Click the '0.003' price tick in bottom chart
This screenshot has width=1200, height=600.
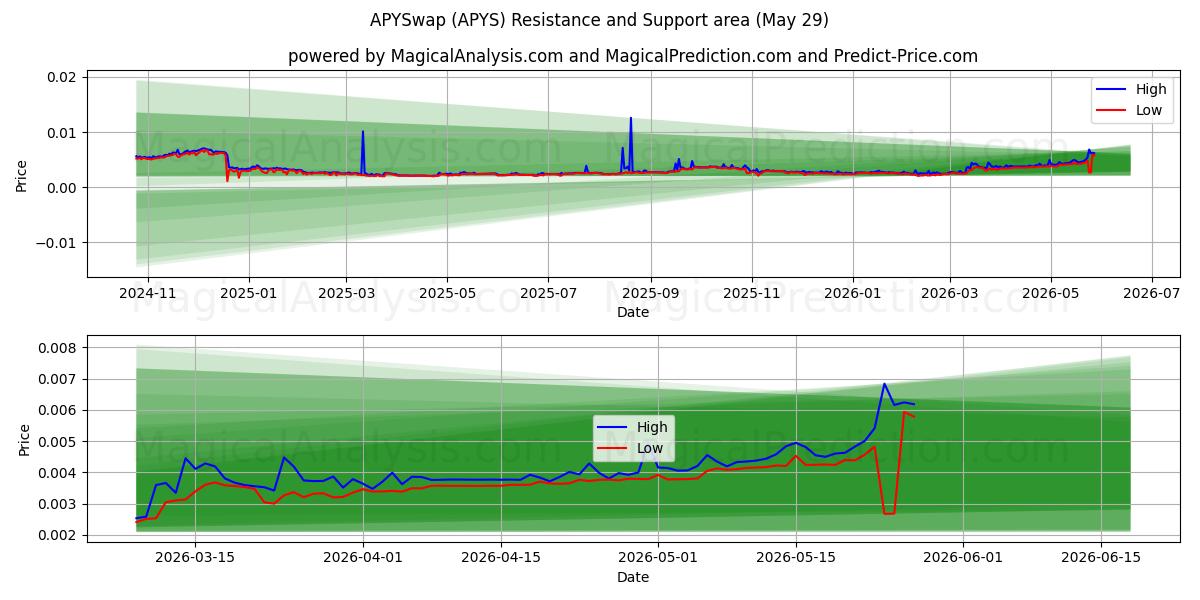point(59,504)
